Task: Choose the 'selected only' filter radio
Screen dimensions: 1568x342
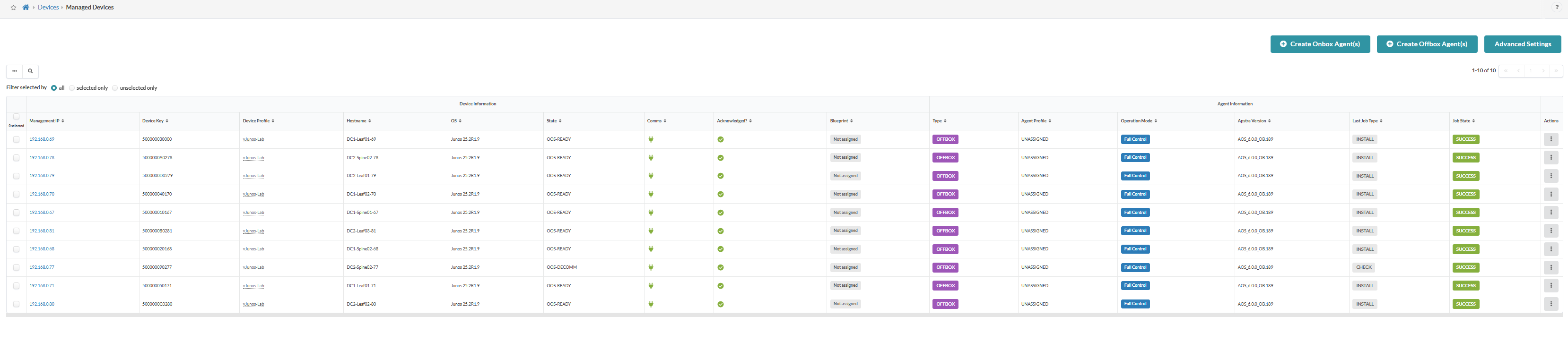Action: click(x=72, y=88)
